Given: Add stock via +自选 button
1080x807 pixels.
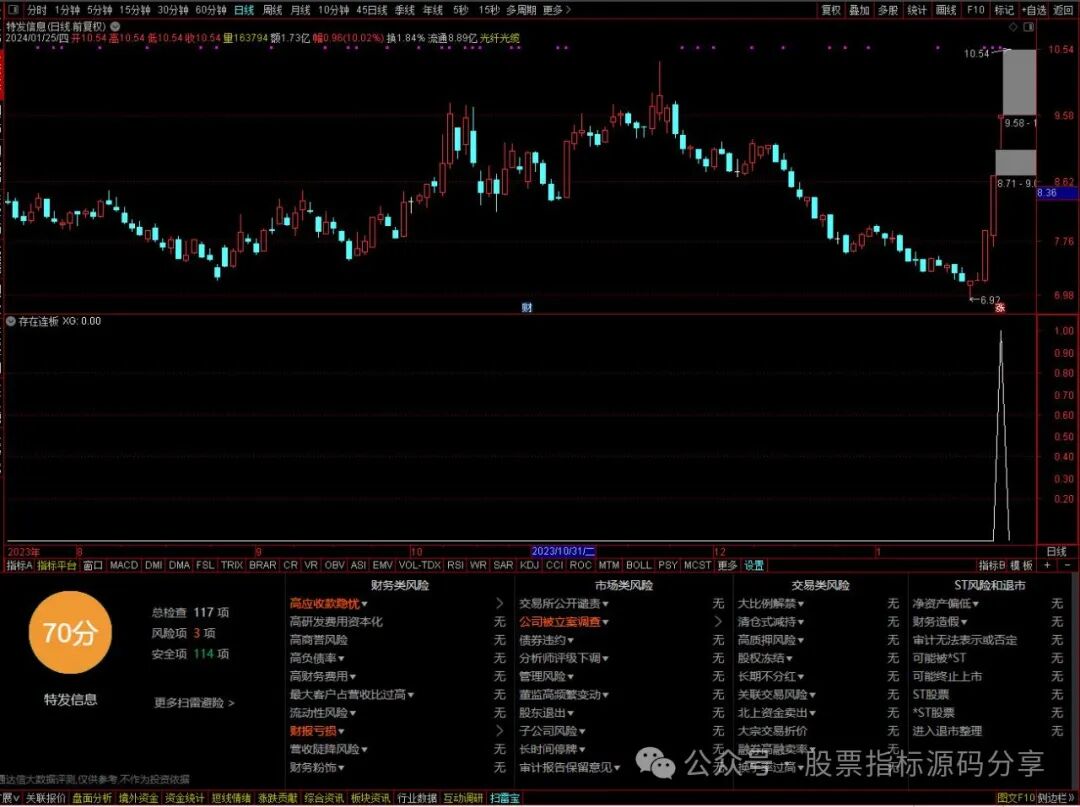Looking at the screenshot, I should 1035,10.
